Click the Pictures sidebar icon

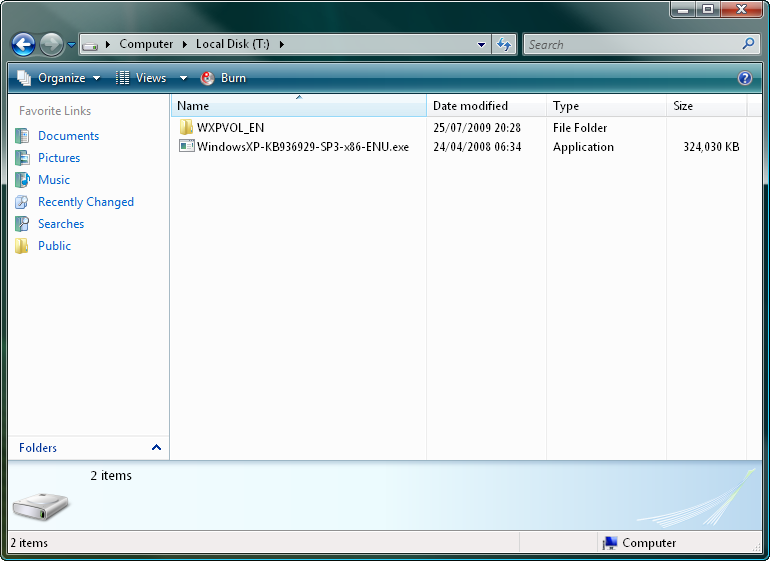click(x=22, y=158)
